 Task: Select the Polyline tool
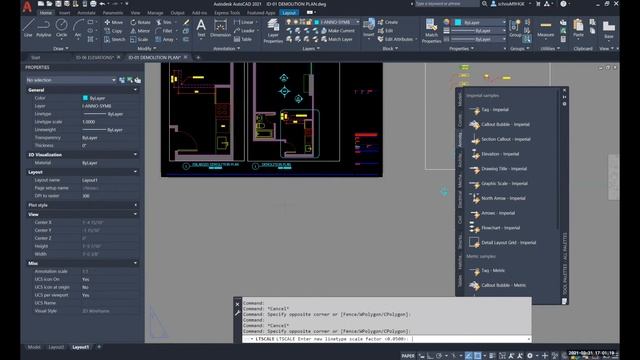pos(44,28)
